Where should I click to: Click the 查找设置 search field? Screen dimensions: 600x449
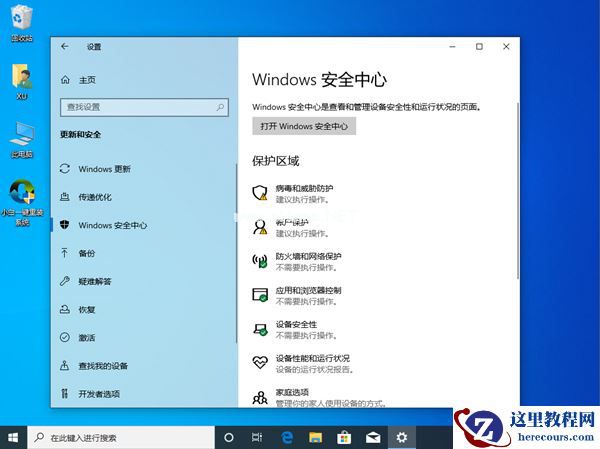pyautogui.click(x=144, y=107)
